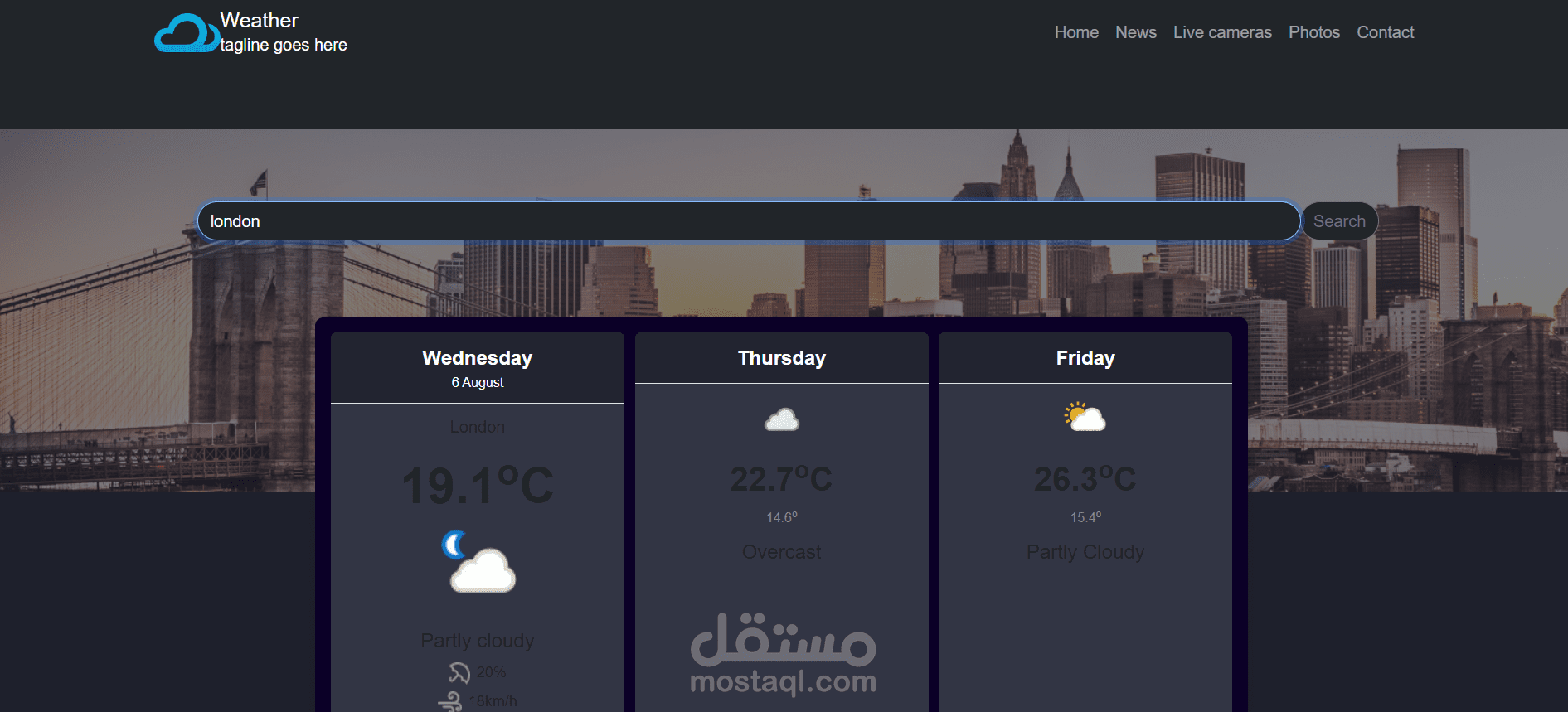Click the 20% rain chance value
Screen dimensions: 1568x712
[491, 672]
